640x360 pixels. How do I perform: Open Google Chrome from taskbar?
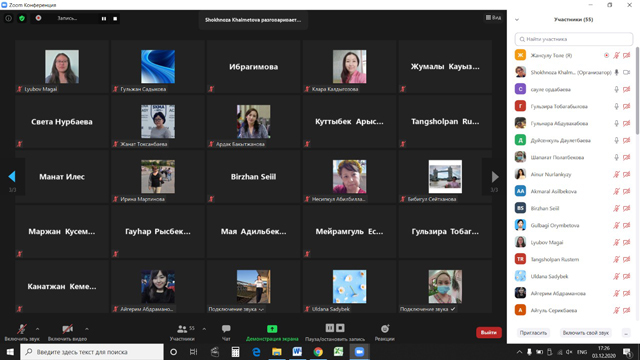(318, 352)
